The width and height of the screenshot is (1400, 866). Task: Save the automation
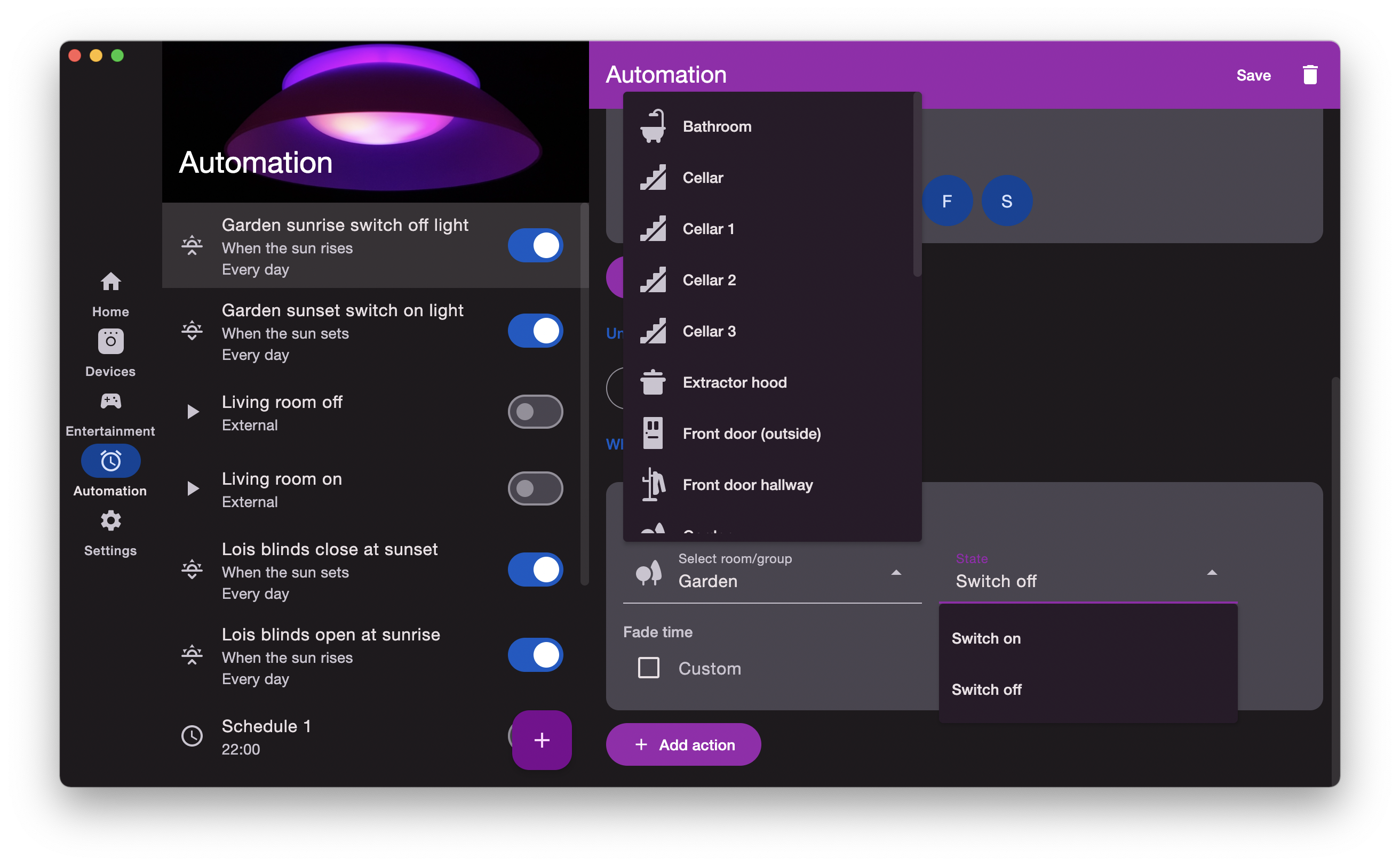pyautogui.click(x=1253, y=75)
